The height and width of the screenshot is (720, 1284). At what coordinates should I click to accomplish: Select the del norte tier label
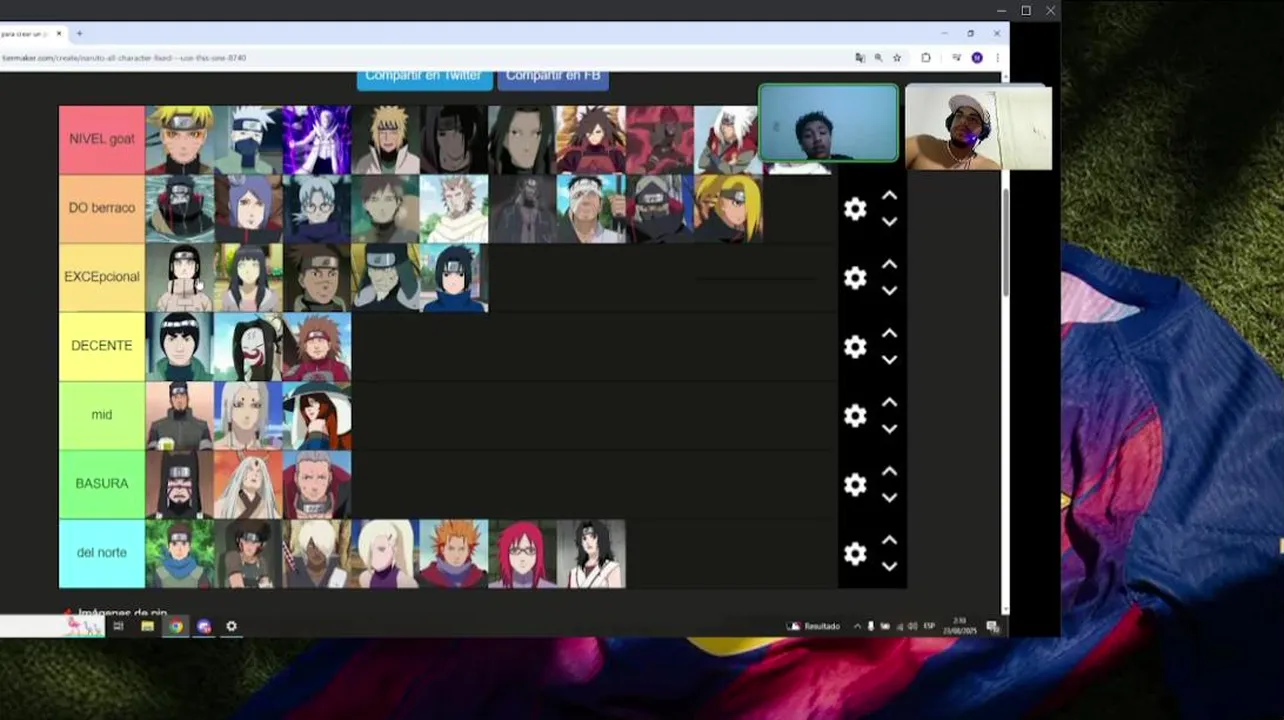click(x=102, y=553)
